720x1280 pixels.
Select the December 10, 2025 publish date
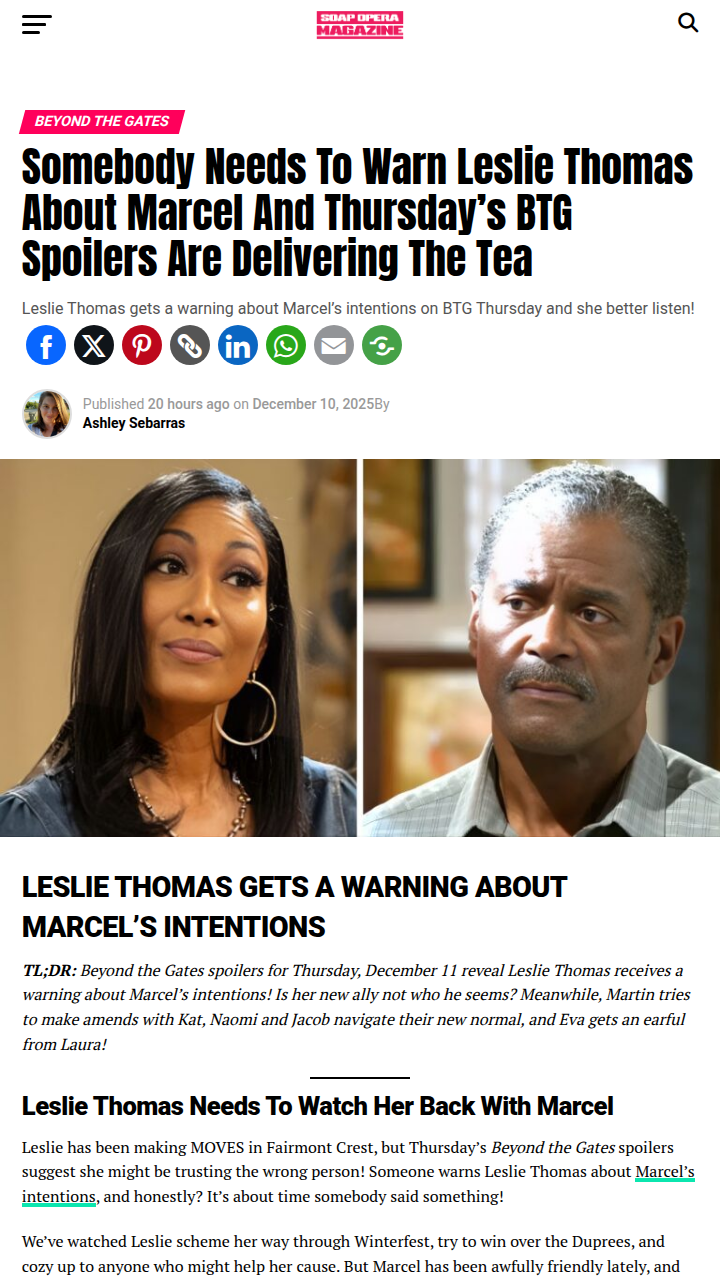(313, 404)
